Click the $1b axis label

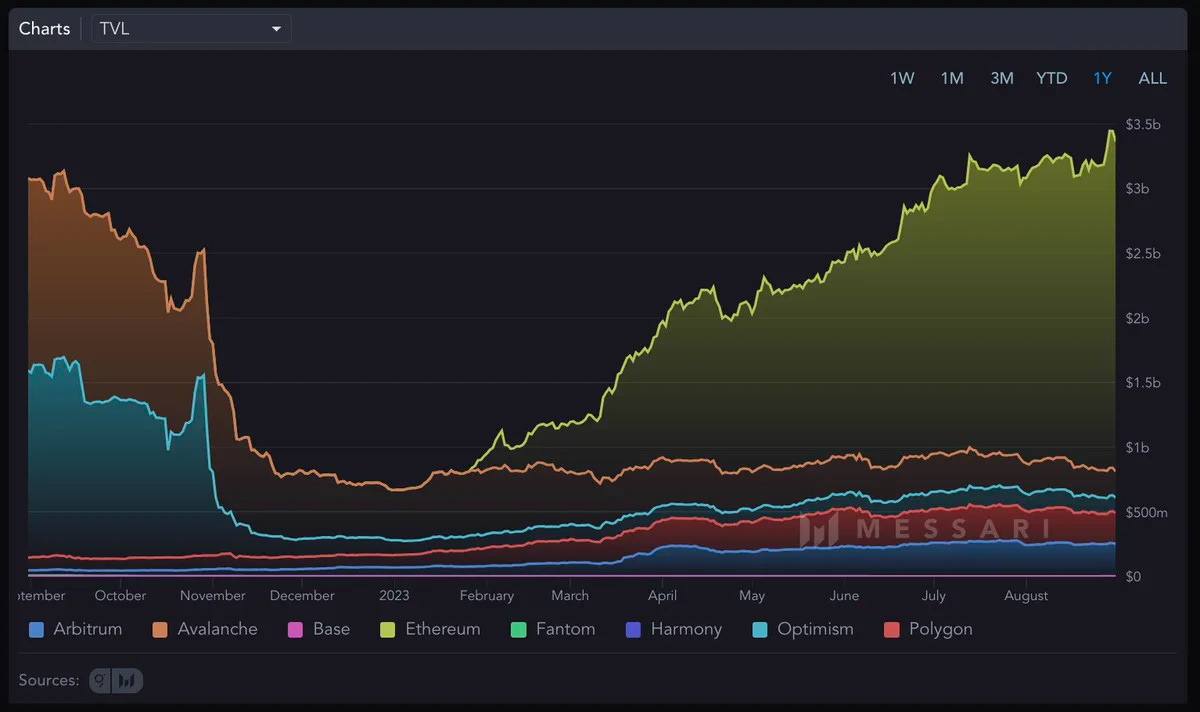tap(1139, 447)
